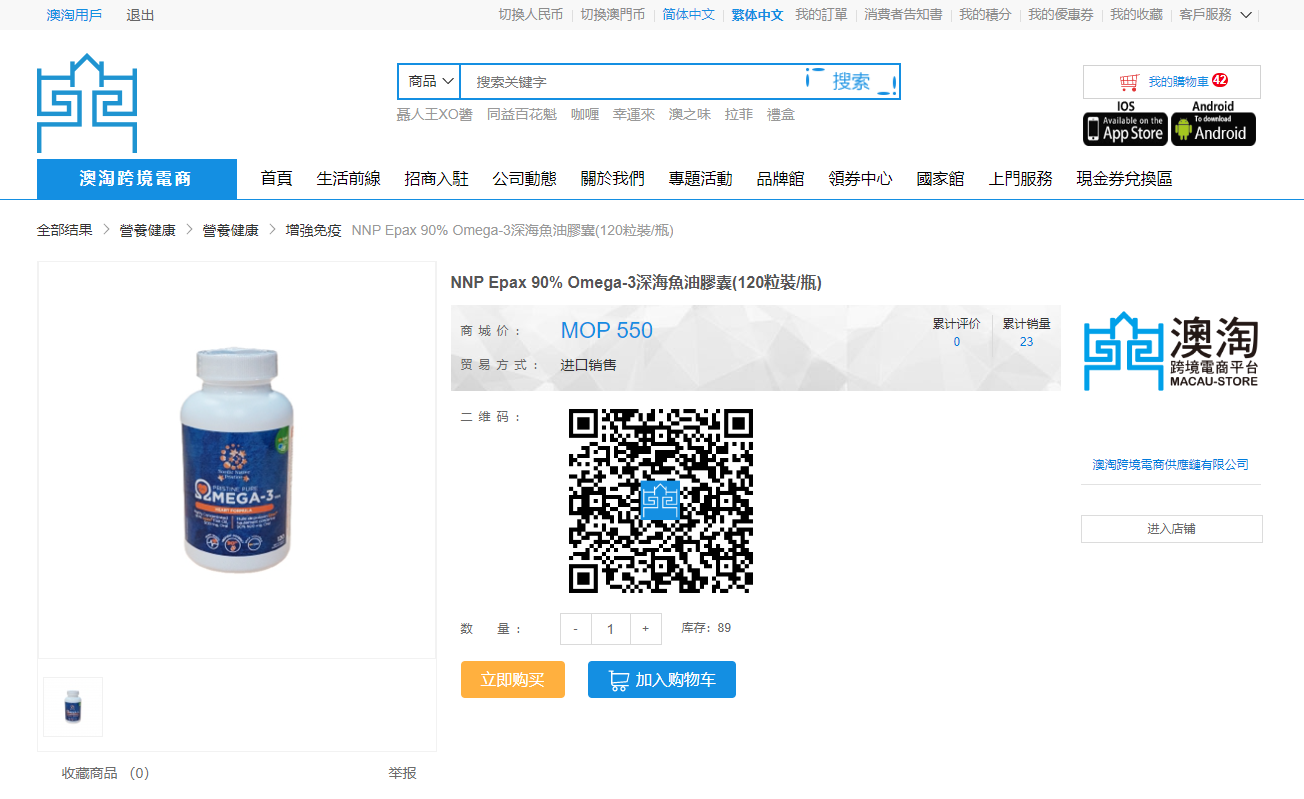Screen dimensions: 1304x799
Task: Click the Android download badge
Action: (1212, 129)
